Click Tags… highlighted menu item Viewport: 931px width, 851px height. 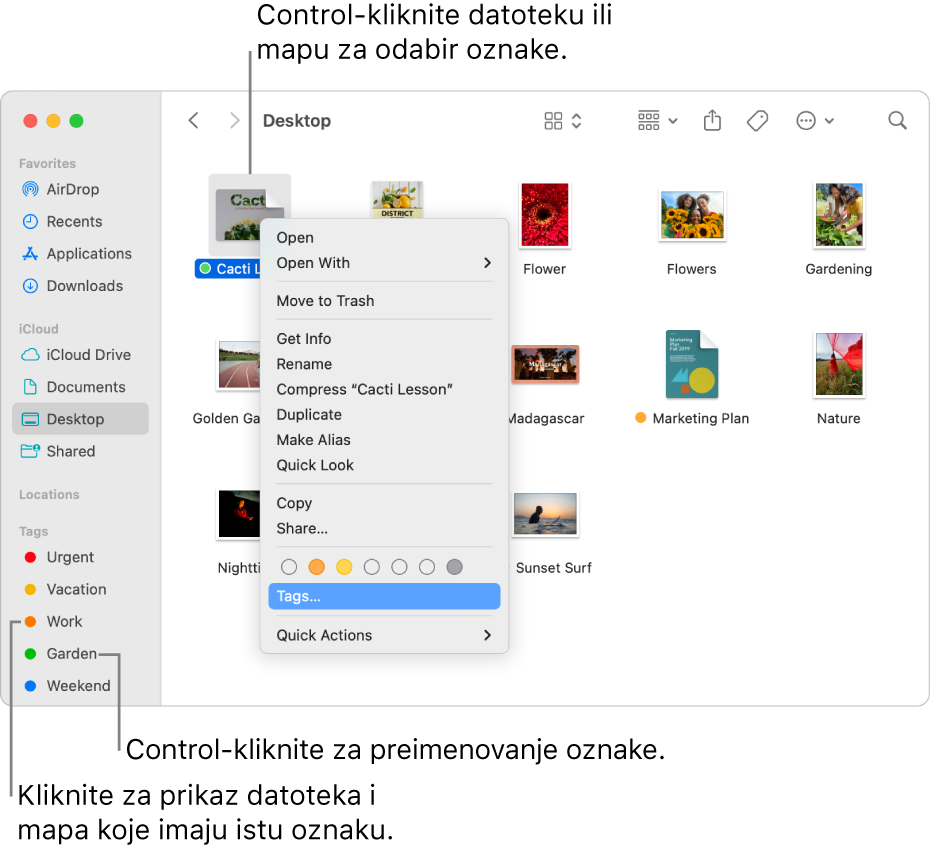pyautogui.click(x=384, y=596)
